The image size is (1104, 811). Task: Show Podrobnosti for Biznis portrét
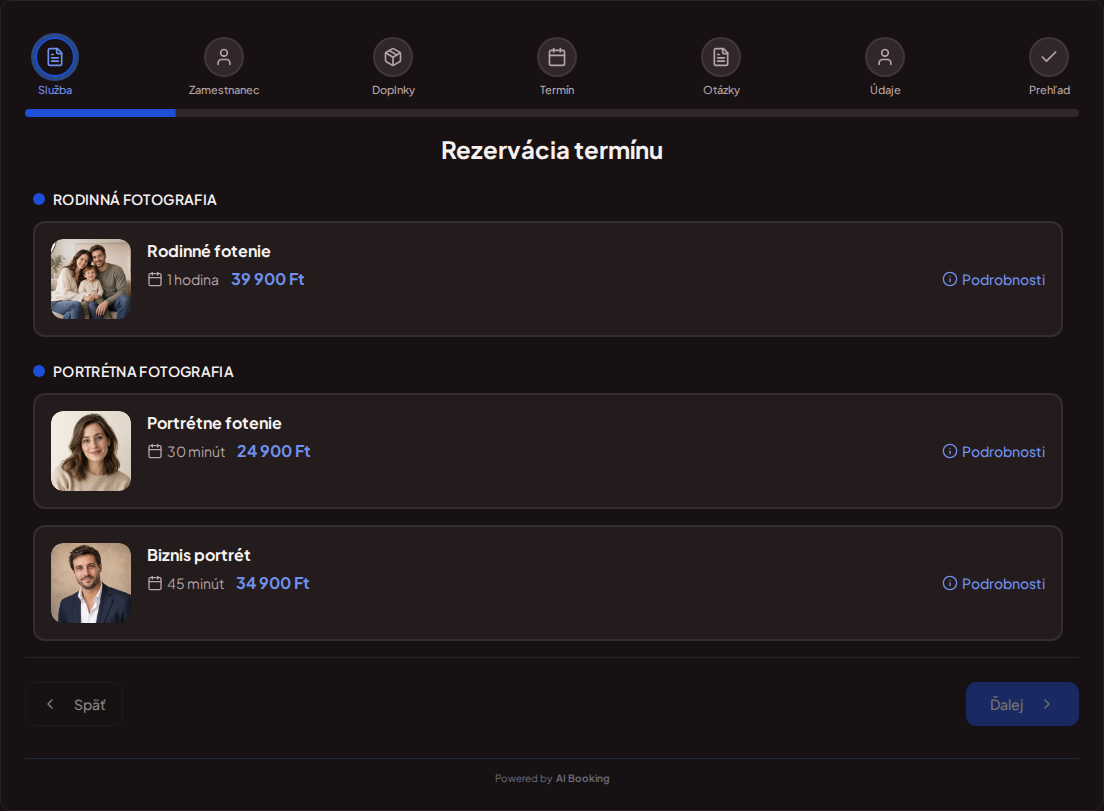tap(993, 584)
